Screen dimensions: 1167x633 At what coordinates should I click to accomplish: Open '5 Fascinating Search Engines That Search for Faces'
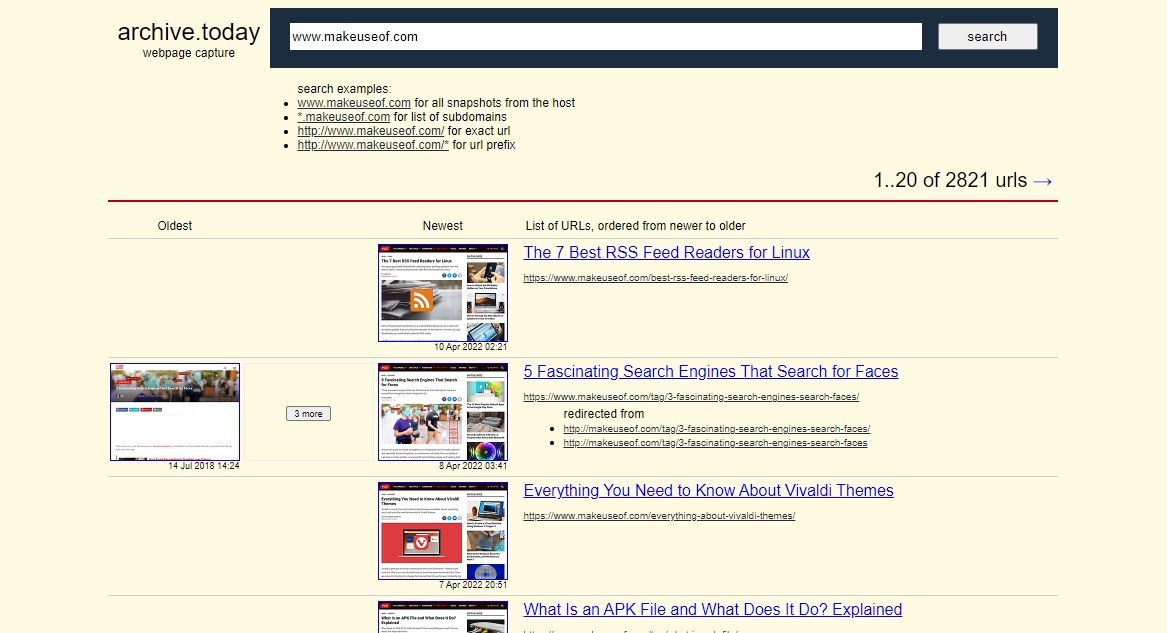(x=711, y=371)
